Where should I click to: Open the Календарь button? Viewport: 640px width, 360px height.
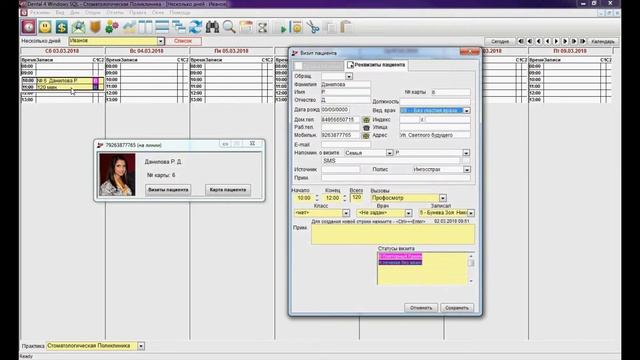(x=603, y=41)
